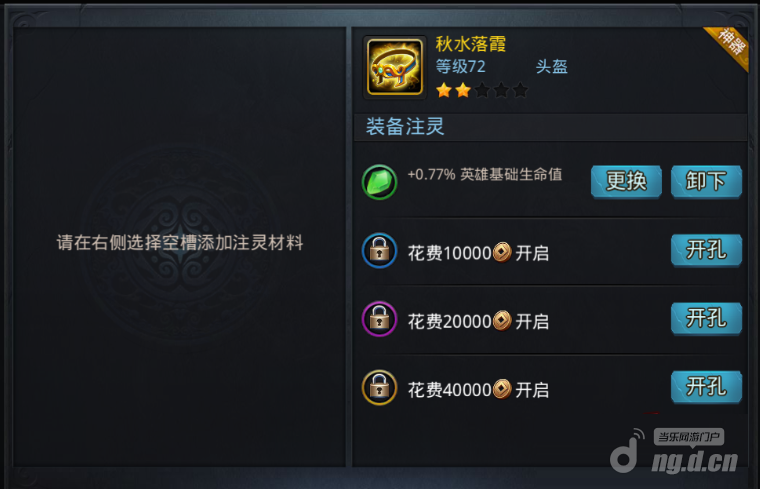Click the coin icon next to 花费40000
Screen dimensions: 760x489
click(502, 389)
